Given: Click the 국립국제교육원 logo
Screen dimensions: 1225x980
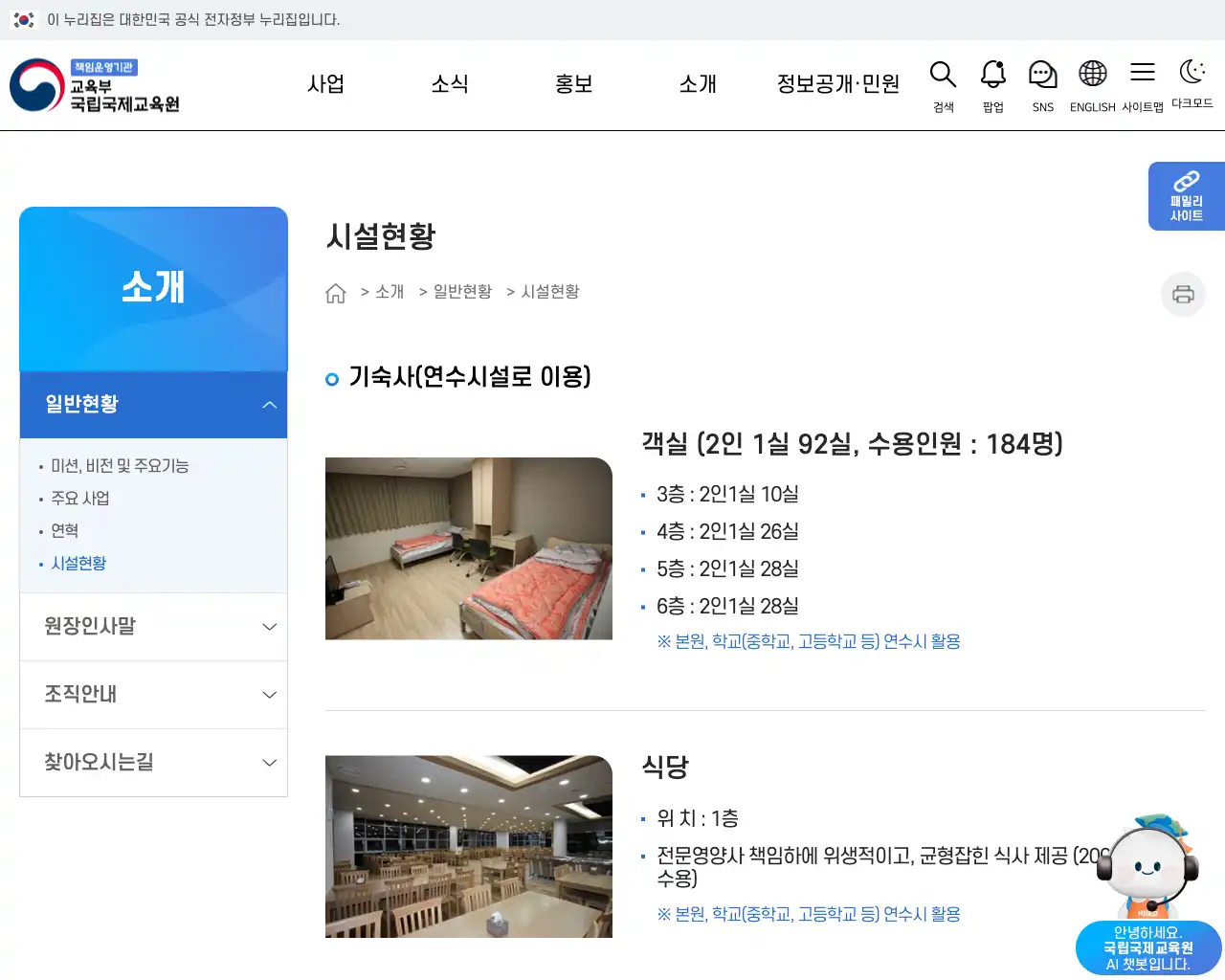Looking at the screenshot, I should click(x=95, y=85).
